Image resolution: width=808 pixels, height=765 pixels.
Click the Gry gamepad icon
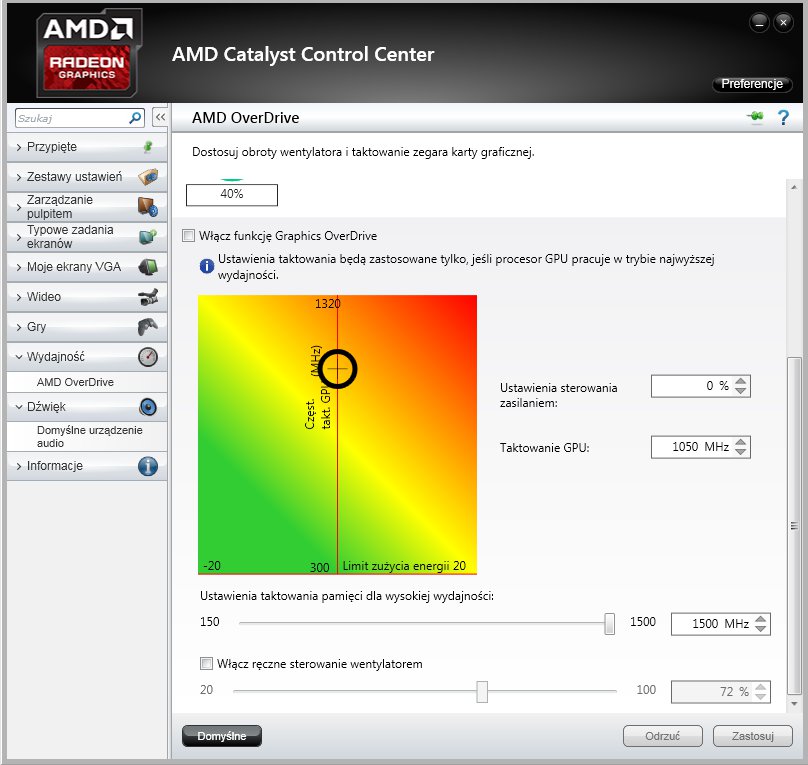[148, 327]
